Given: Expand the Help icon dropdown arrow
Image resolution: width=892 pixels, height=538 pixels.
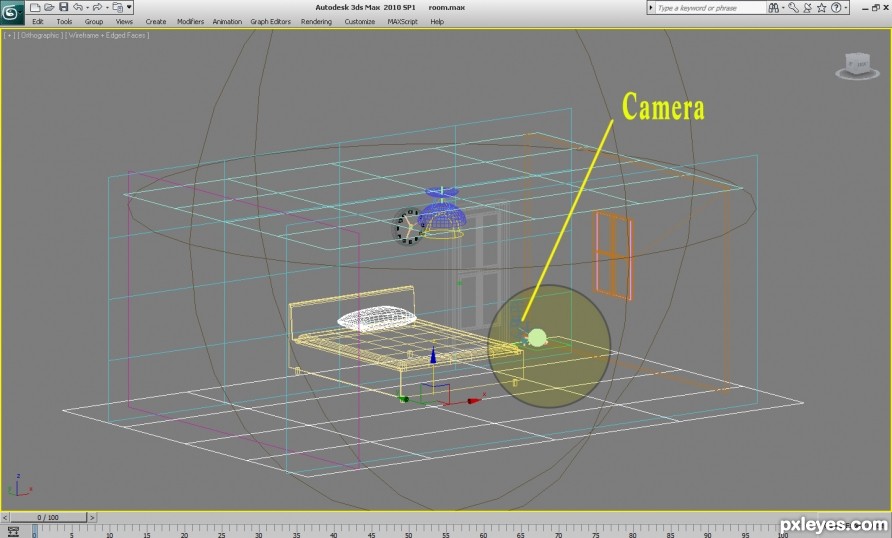Looking at the screenshot, I should tap(846, 7).
